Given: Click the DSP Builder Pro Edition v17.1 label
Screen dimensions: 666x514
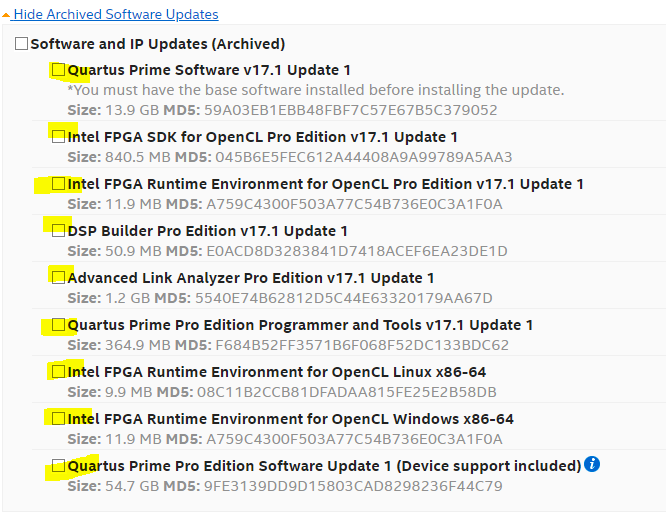Looking at the screenshot, I should pos(207,231).
